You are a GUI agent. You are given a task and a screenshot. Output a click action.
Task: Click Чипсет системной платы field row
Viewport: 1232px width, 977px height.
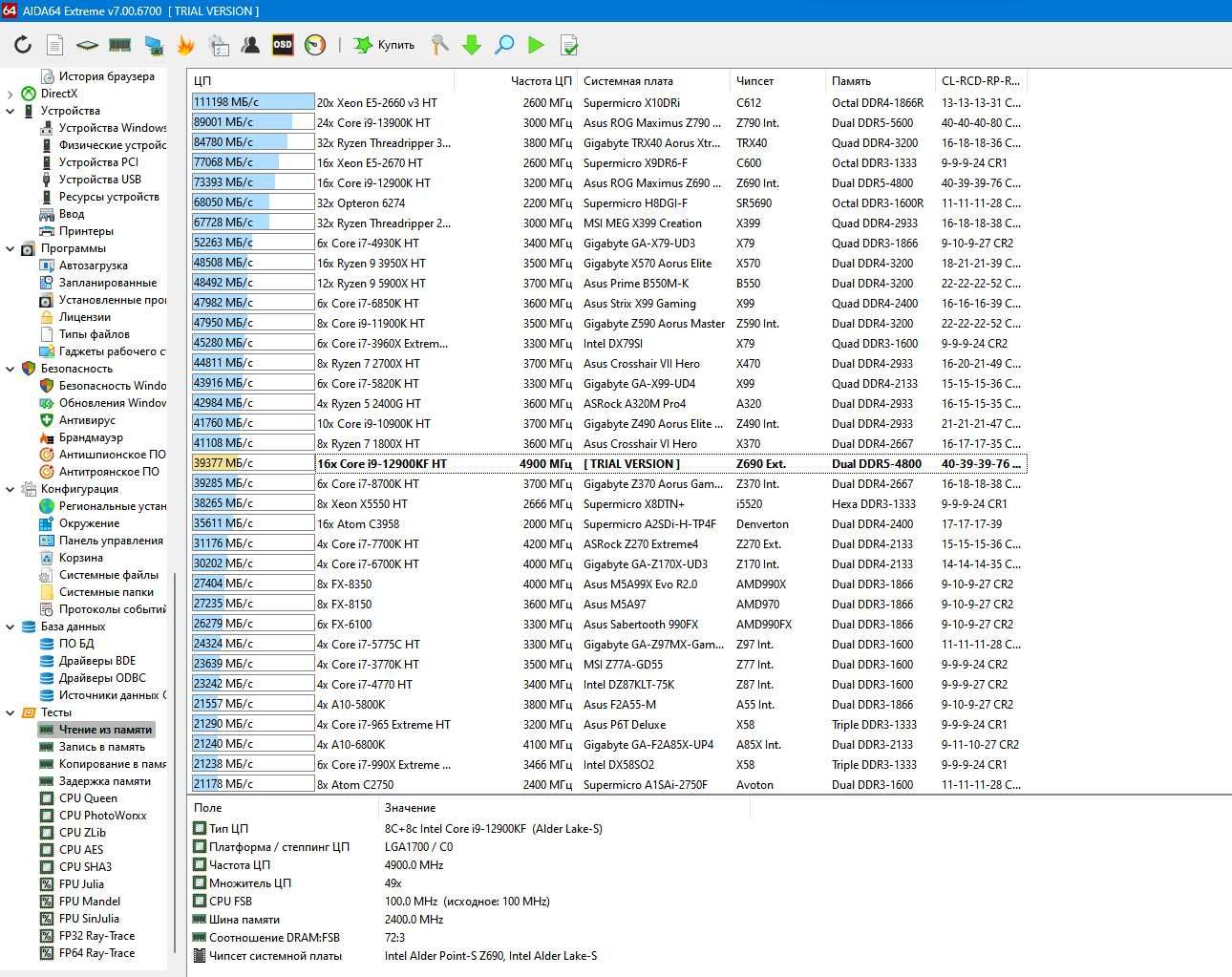click(394, 956)
